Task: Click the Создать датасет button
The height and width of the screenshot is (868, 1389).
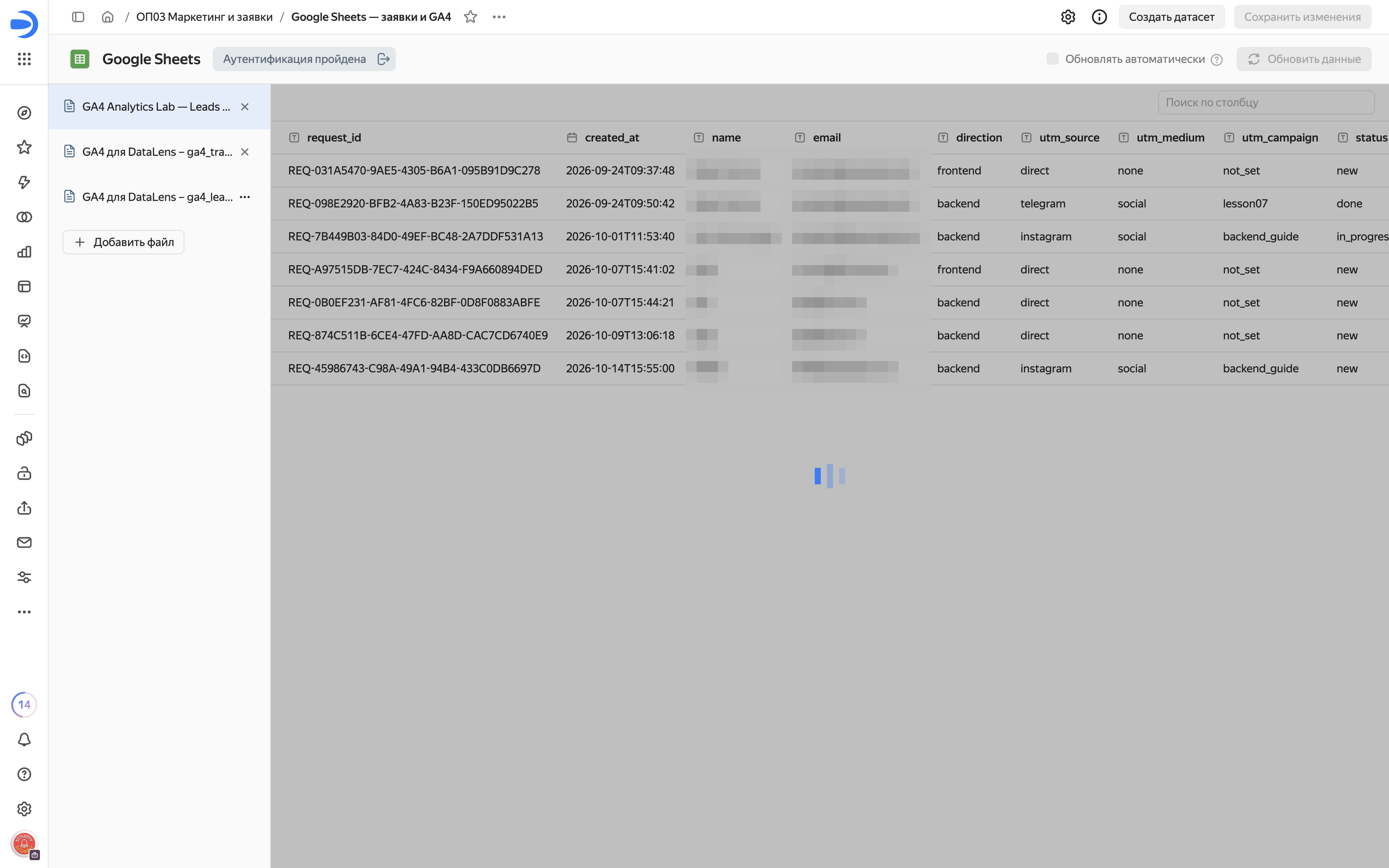Action: [x=1172, y=17]
